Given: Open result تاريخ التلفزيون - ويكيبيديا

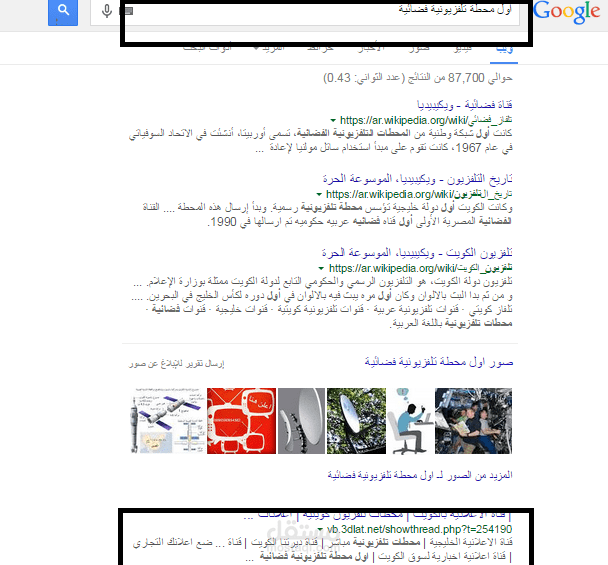Looking at the screenshot, I should click(417, 179).
